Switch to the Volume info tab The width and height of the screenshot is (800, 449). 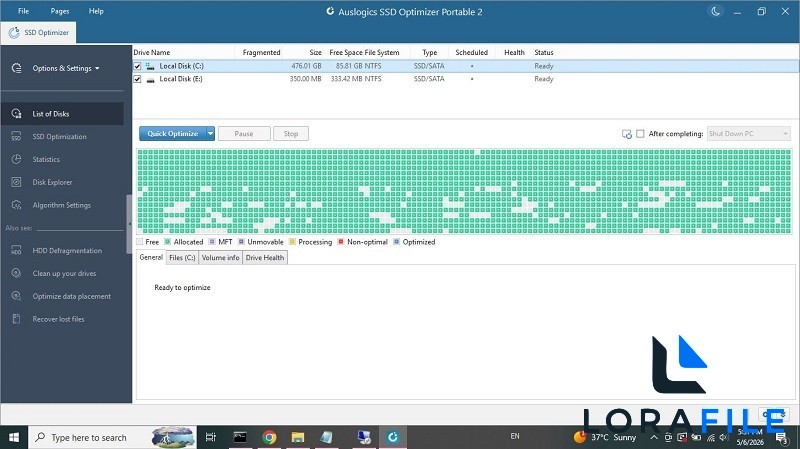click(220, 258)
